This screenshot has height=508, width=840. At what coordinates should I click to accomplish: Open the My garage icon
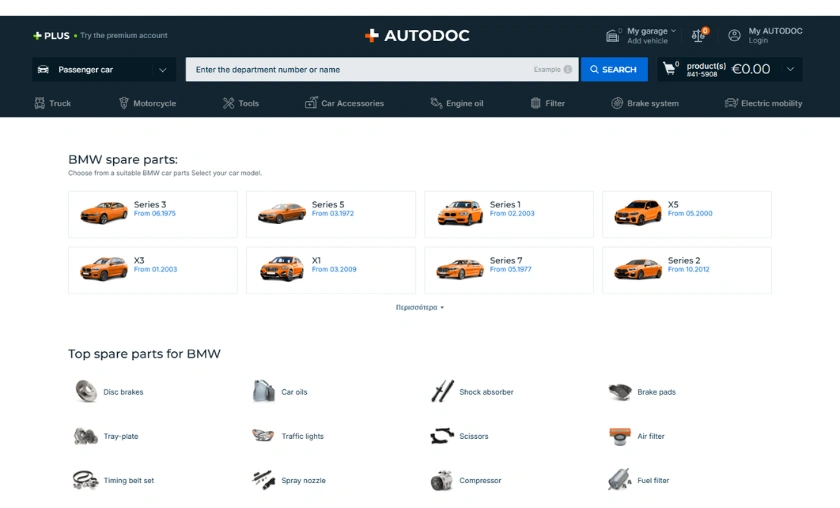(612, 36)
